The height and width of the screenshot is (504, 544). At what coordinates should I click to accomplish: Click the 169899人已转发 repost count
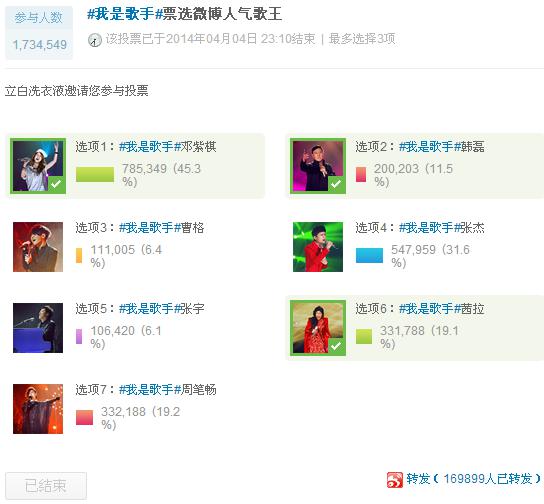[x=487, y=479]
